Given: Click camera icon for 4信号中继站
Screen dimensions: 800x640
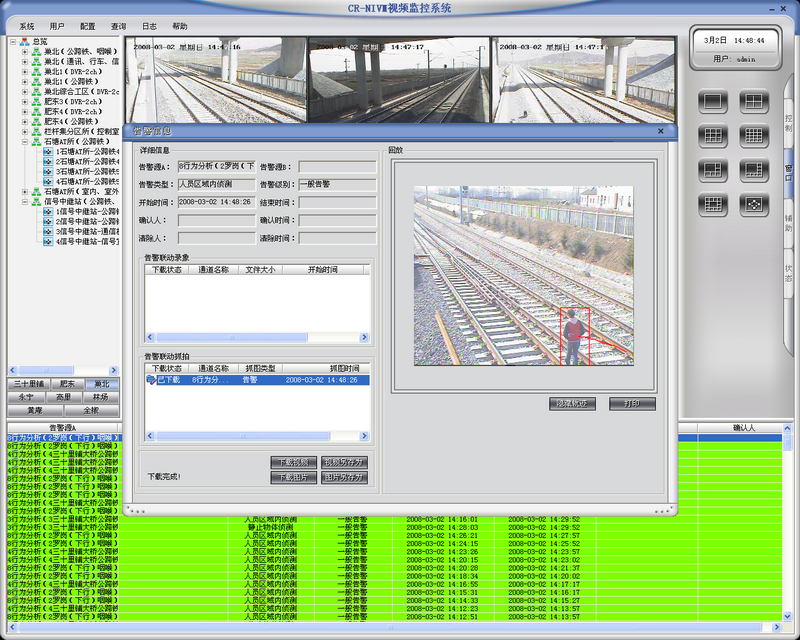Looking at the screenshot, I should (48, 241).
